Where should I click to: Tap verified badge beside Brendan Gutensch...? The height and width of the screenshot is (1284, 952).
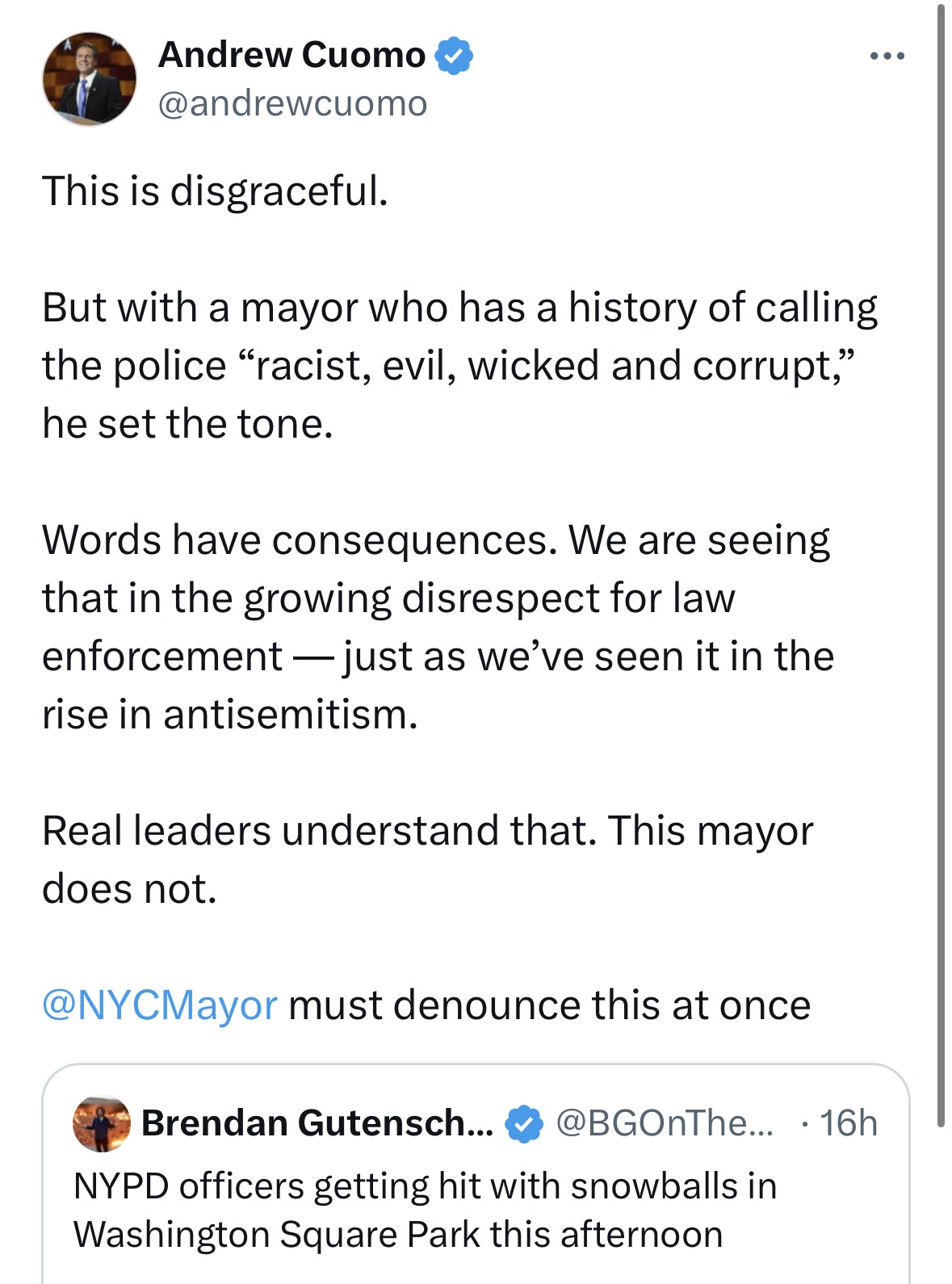[524, 1124]
